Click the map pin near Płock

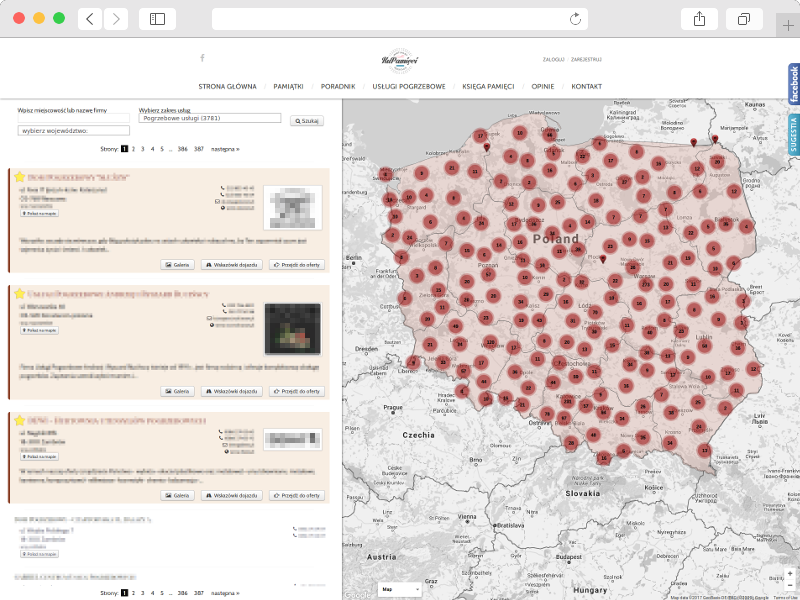coord(603,260)
